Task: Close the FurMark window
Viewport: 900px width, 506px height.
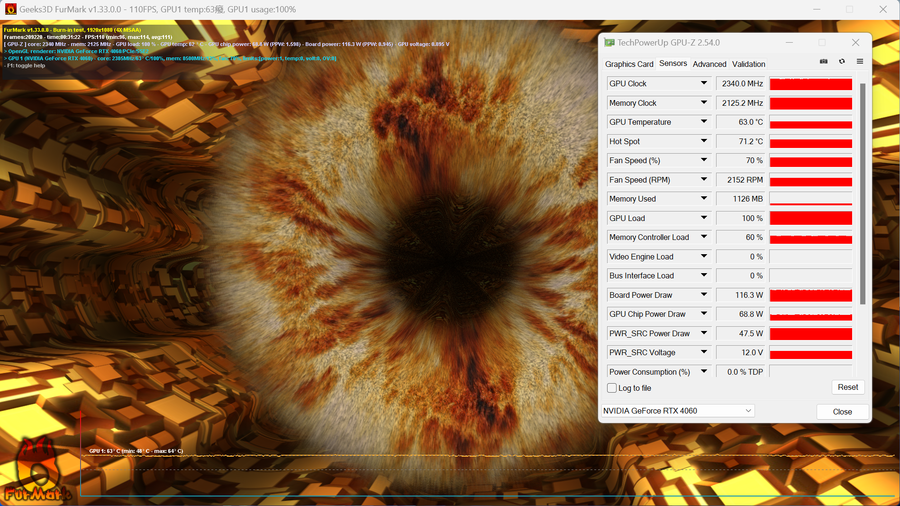Action: coord(883,9)
